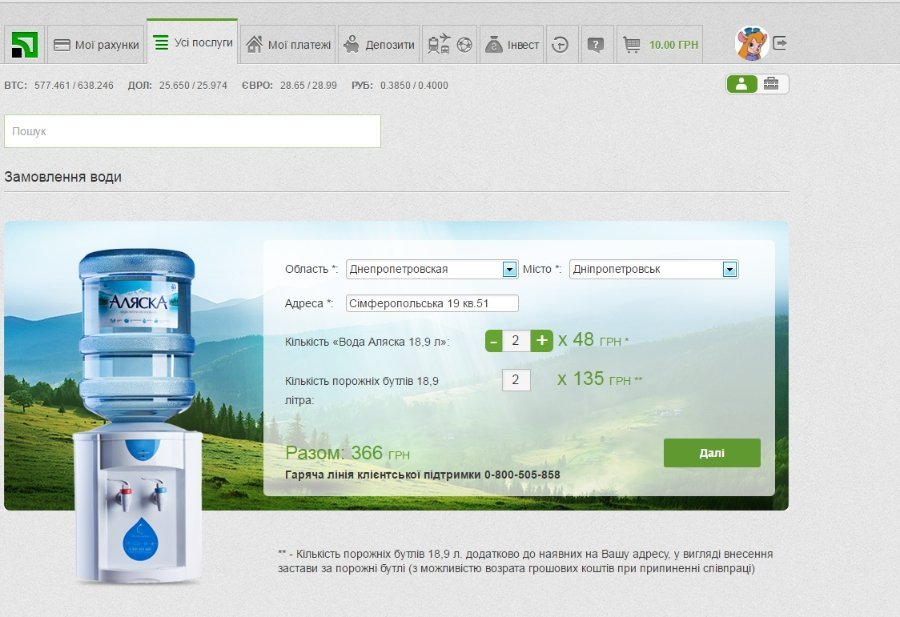Click the Далі button

point(711,453)
